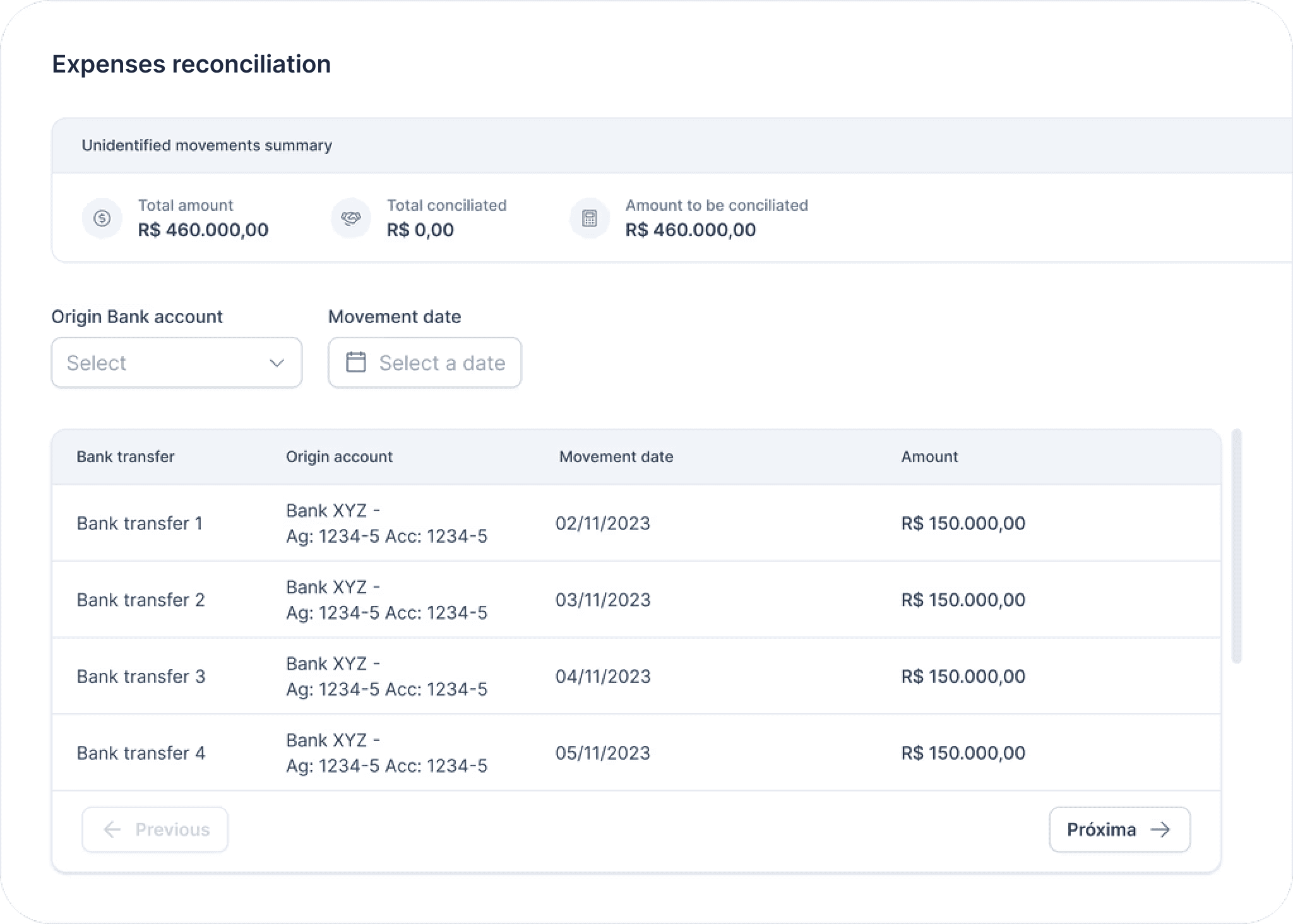1293x924 pixels.
Task: Click the calendar icon in Movement date field
Action: (356, 362)
